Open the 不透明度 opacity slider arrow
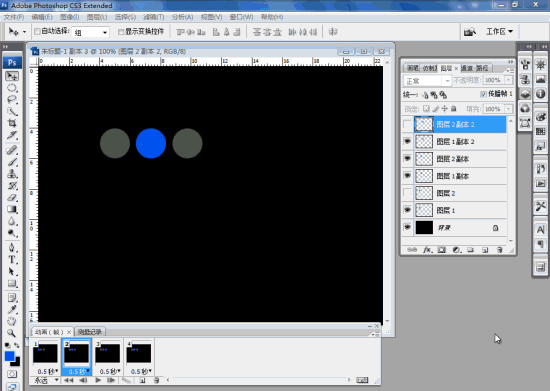The height and width of the screenshot is (391, 550). [508, 80]
